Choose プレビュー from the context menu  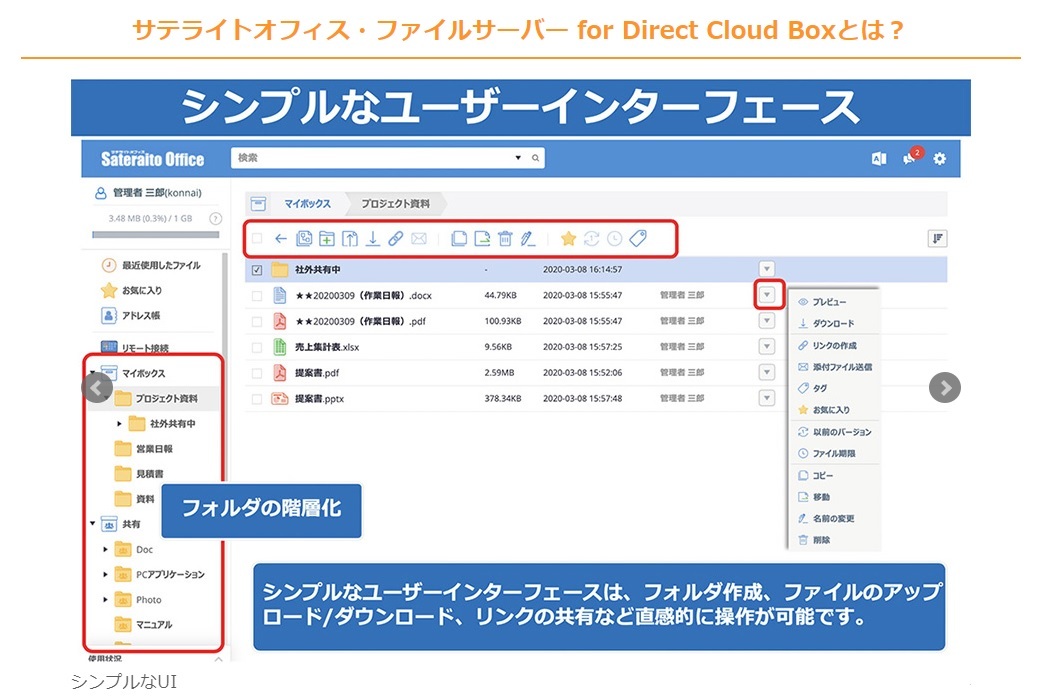[829, 302]
